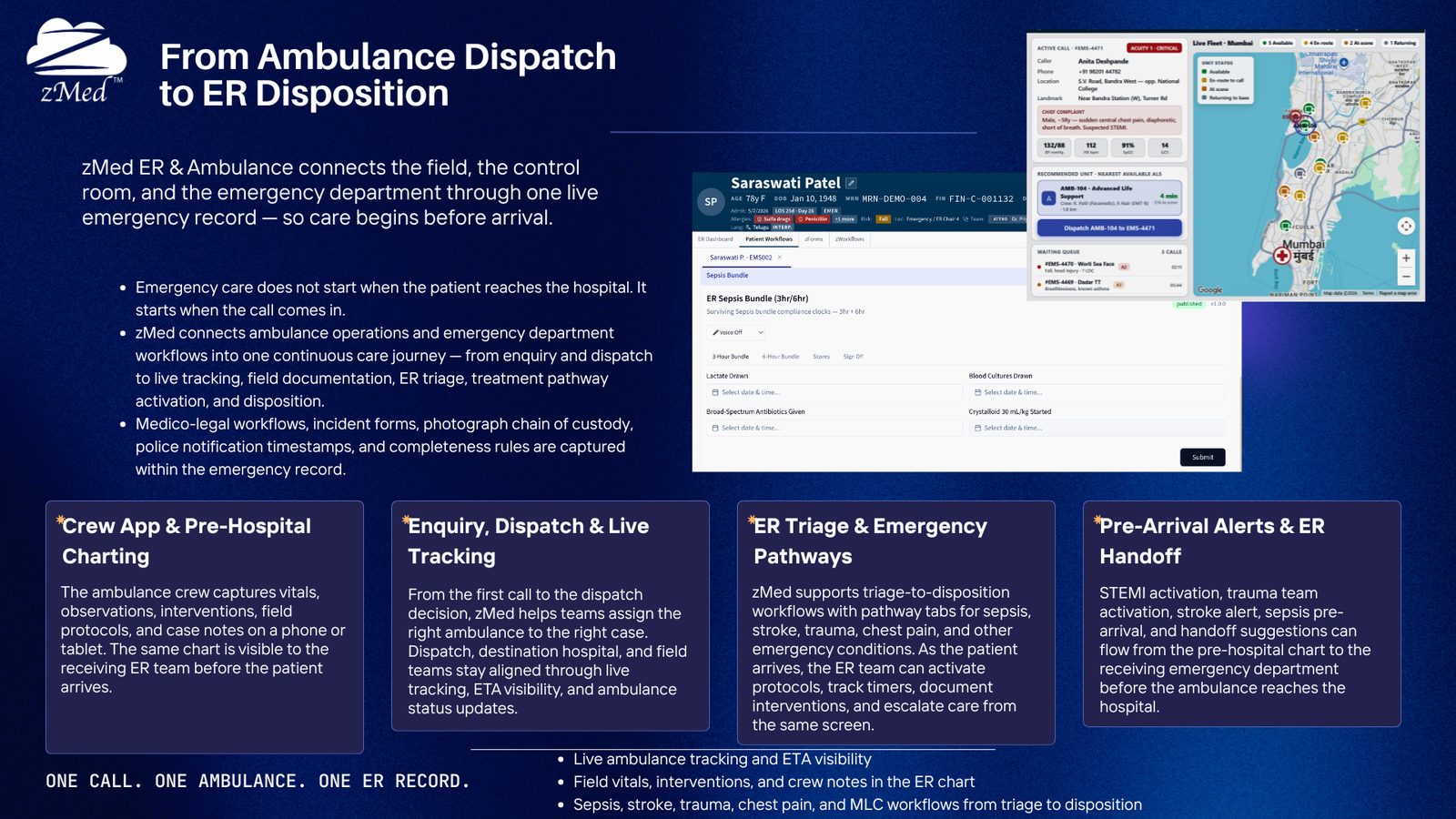Switch to the ER Dashboard tab
Screen dimensions: 1456x819
click(x=715, y=239)
